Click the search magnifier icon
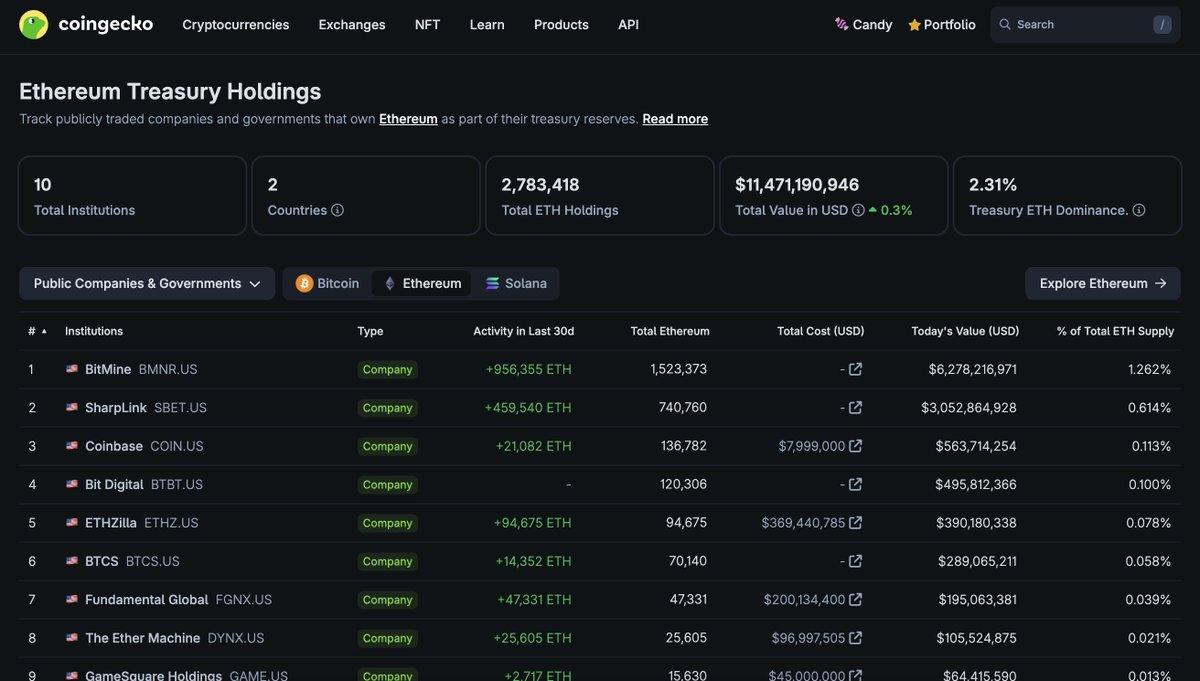 point(1005,24)
